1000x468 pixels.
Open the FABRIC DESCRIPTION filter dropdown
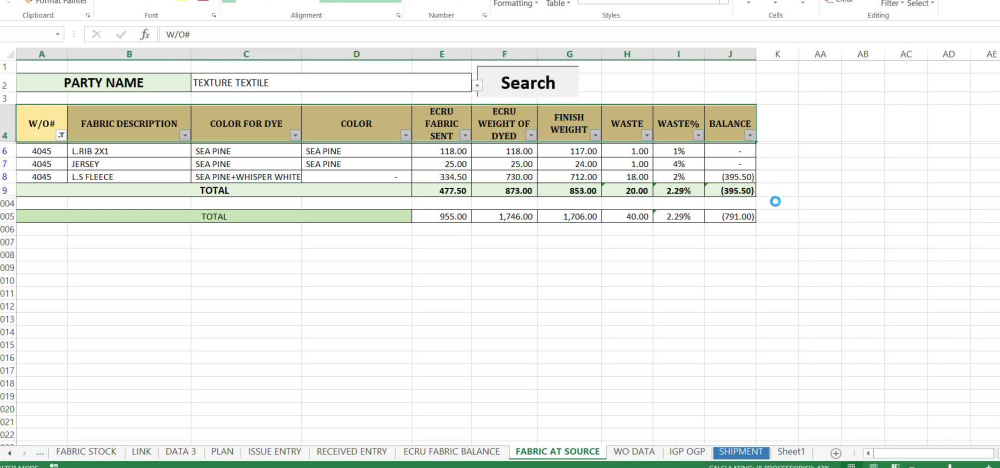coord(185,135)
